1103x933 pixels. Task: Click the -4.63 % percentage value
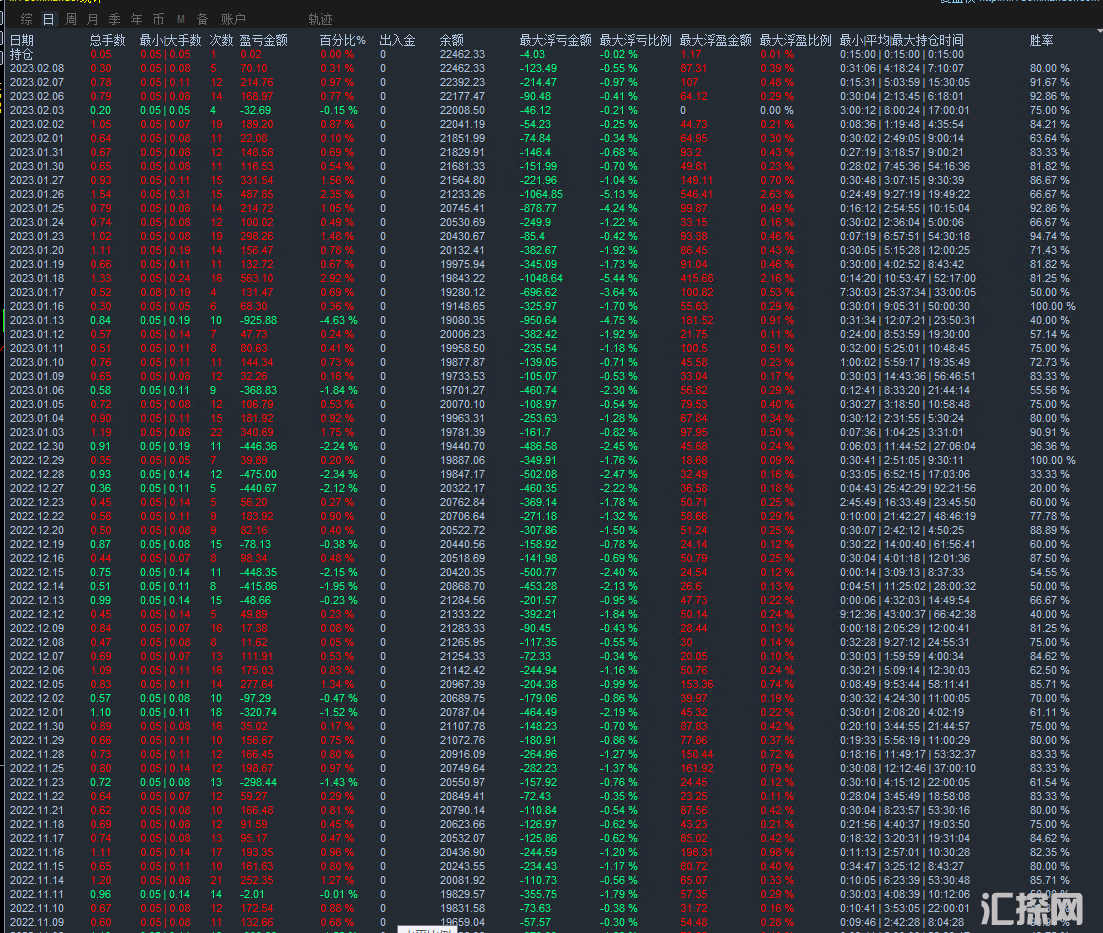[339, 320]
